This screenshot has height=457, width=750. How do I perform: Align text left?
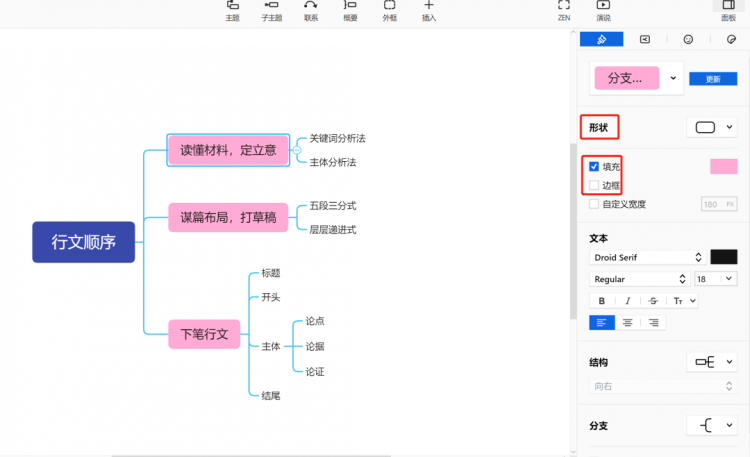coord(602,323)
